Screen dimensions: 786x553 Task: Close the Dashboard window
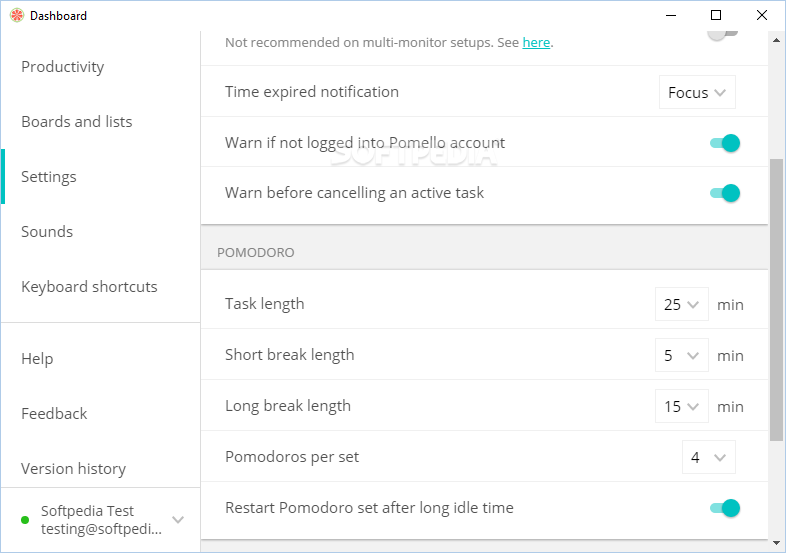[x=761, y=16]
